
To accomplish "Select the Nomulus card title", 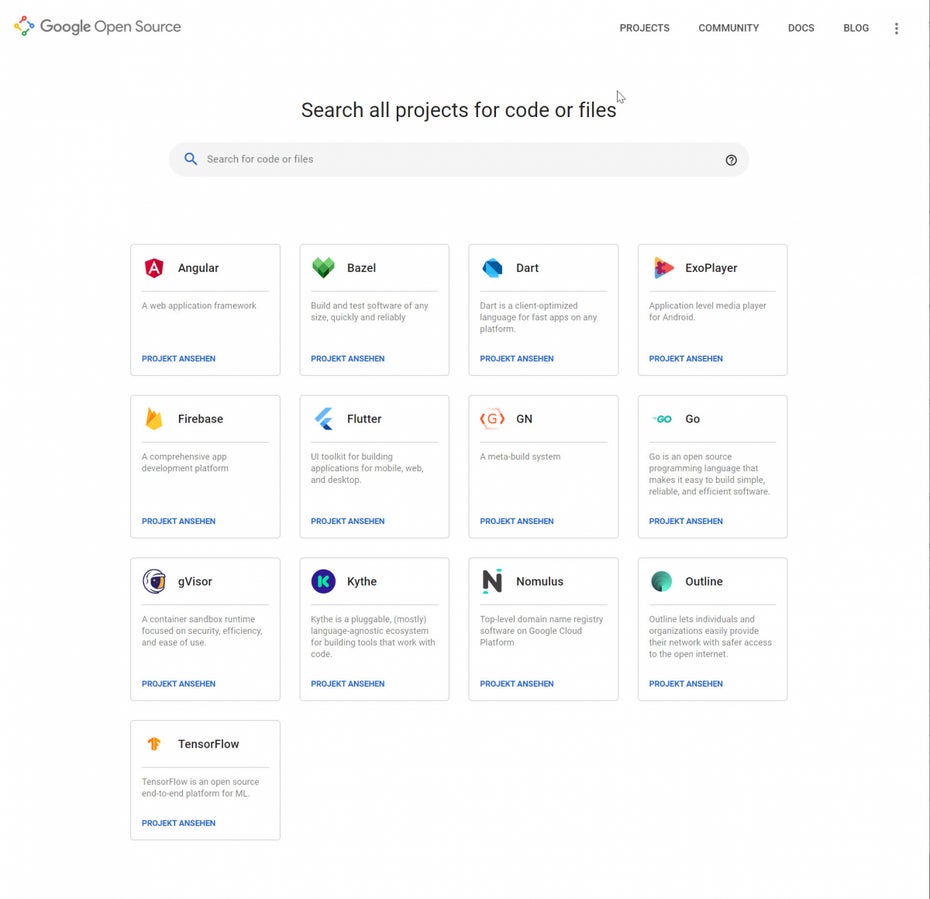I will click(540, 581).
